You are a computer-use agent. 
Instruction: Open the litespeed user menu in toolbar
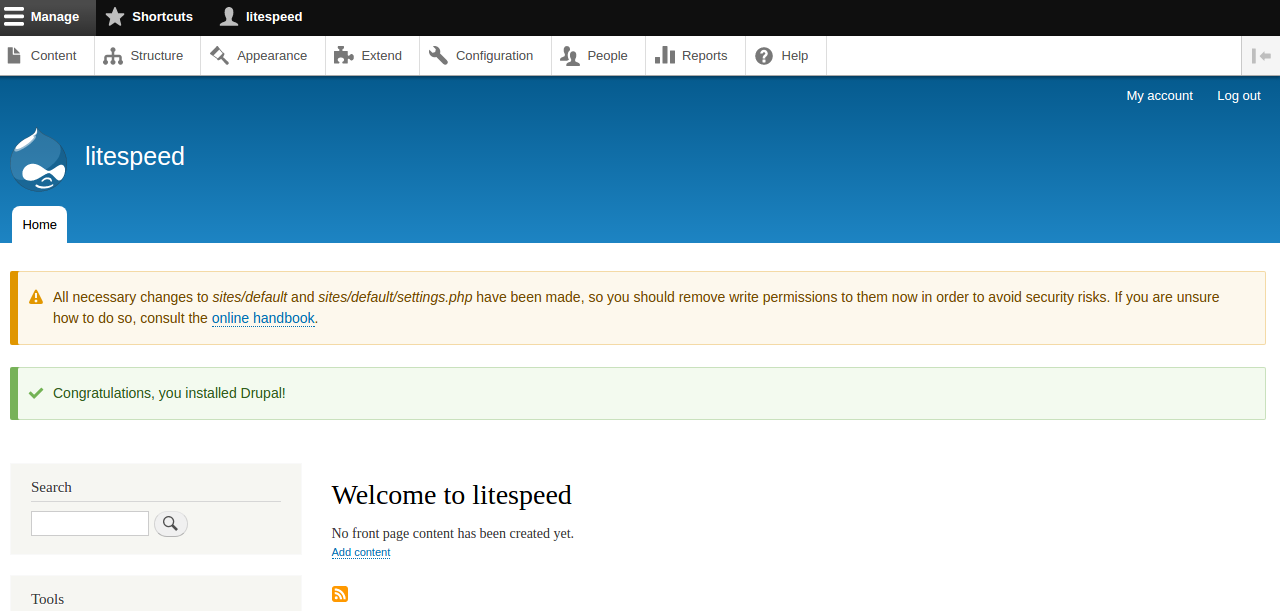(261, 17)
